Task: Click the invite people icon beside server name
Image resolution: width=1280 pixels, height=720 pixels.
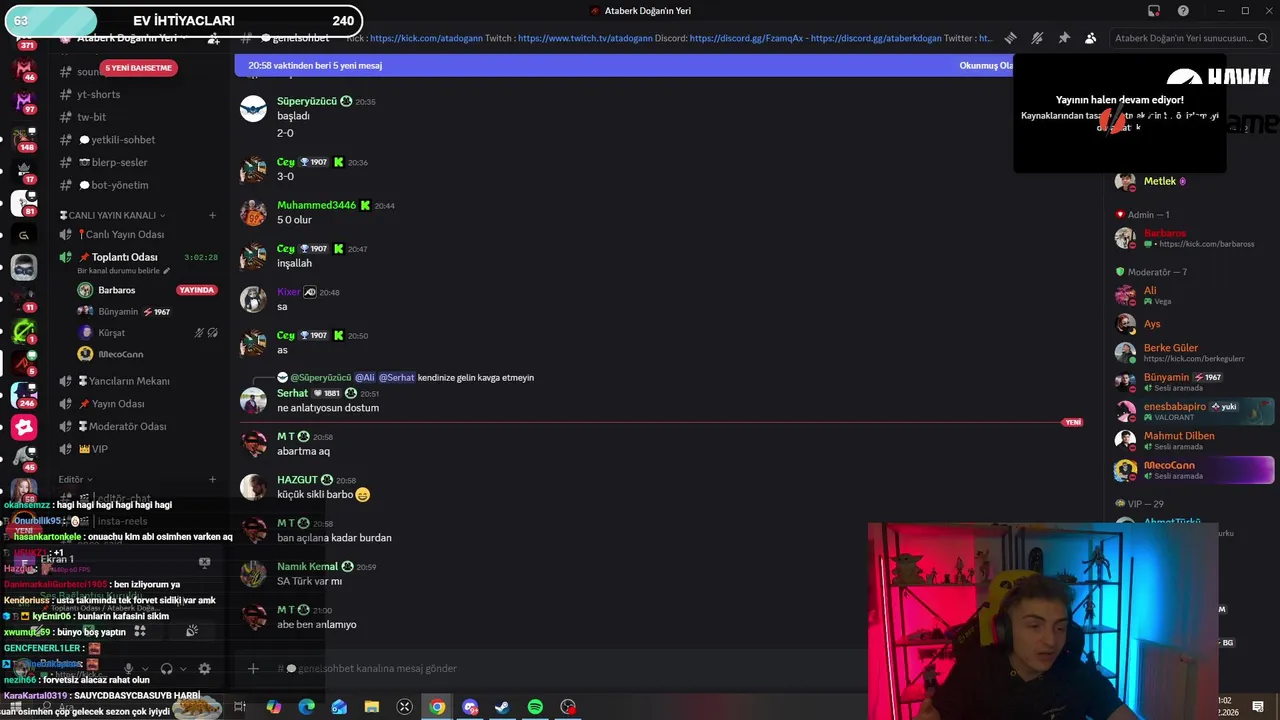Action: pos(213,38)
